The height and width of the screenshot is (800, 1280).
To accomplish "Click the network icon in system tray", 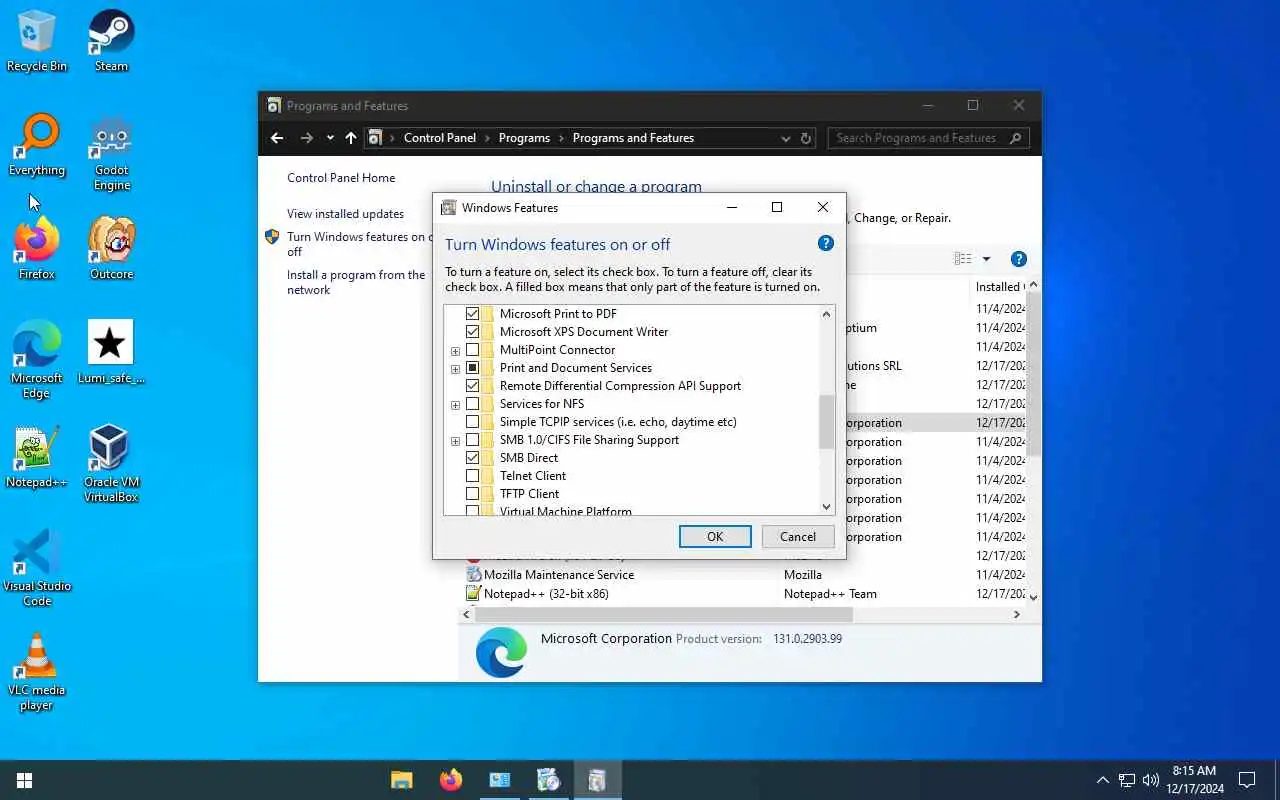I will pyautogui.click(x=1127, y=780).
